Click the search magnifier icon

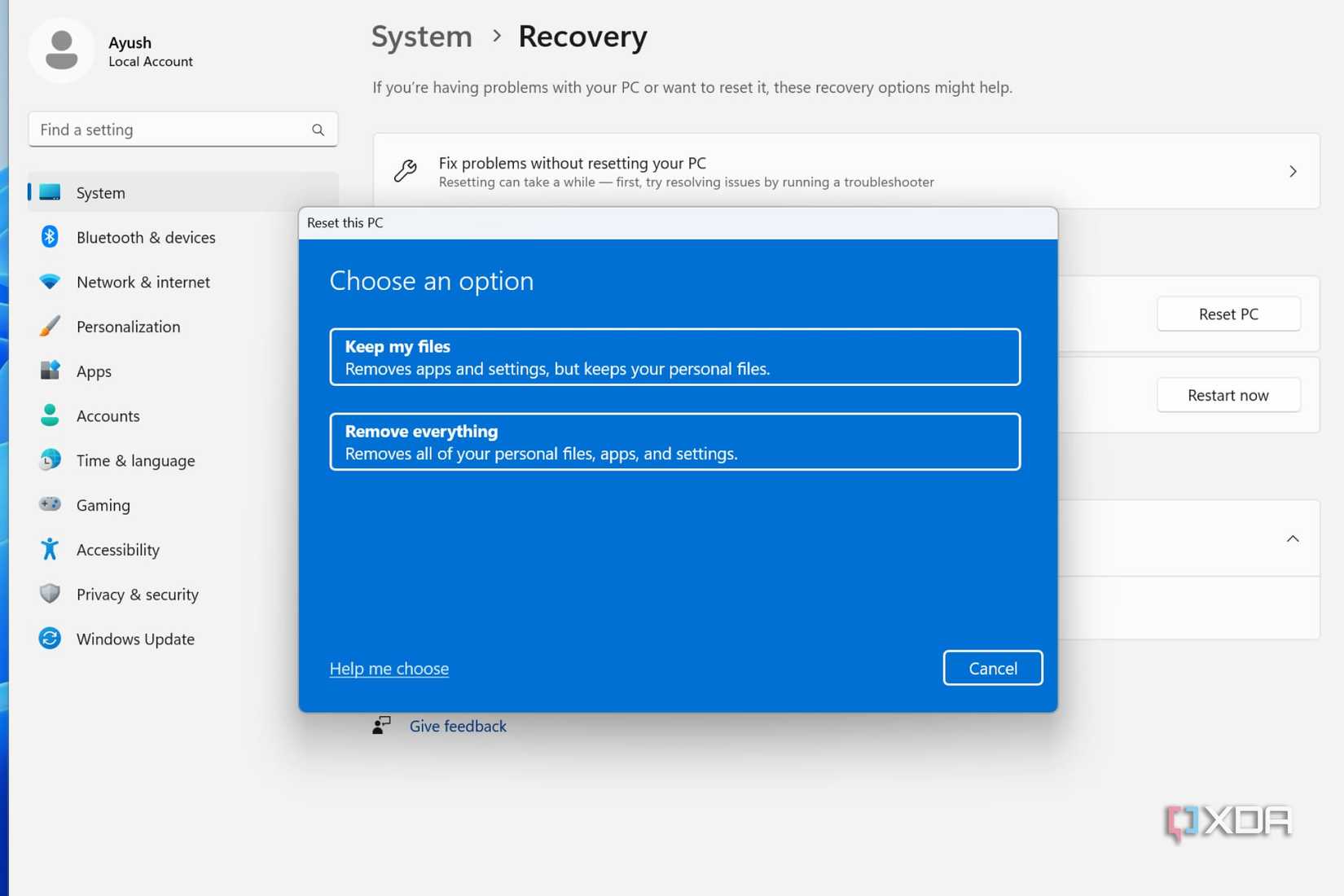(x=318, y=130)
